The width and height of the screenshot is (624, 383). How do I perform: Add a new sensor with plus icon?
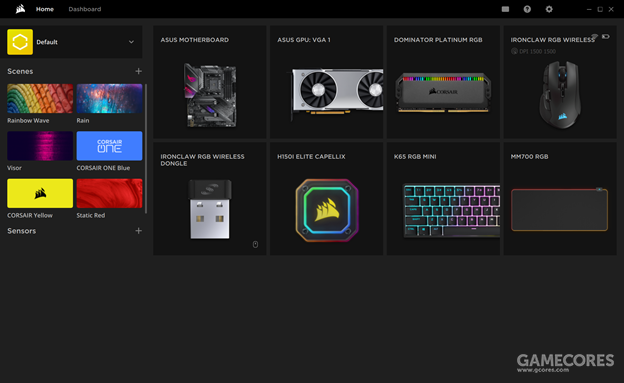click(x=138, y=231)
